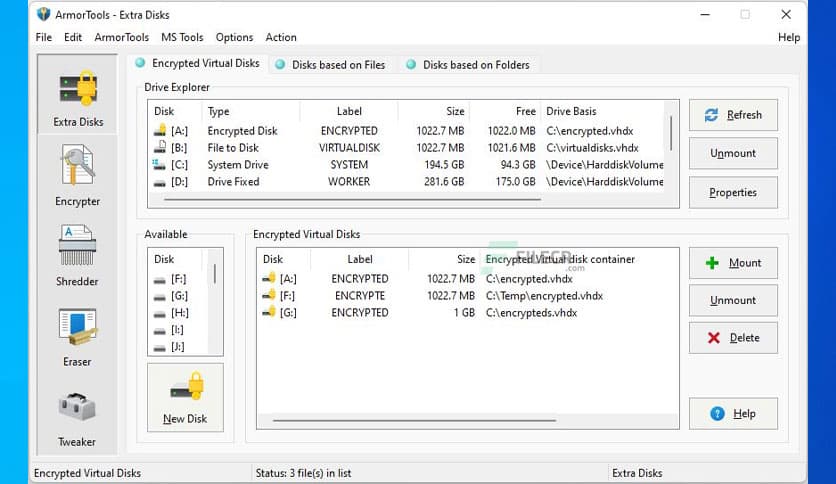Select the [C:] System Drive icon
The image size is (836, 484).
(159, 164)
